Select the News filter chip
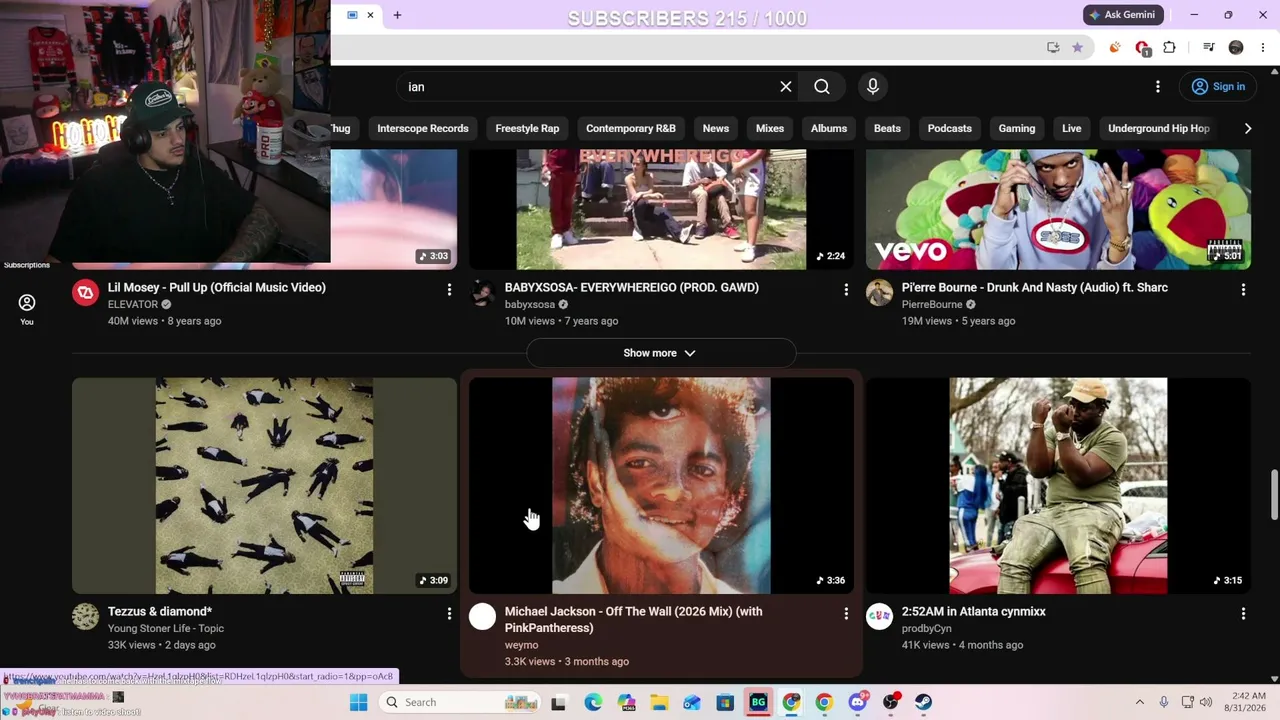This screenshot has width=1280, height=720. click(x=716, y=128)
